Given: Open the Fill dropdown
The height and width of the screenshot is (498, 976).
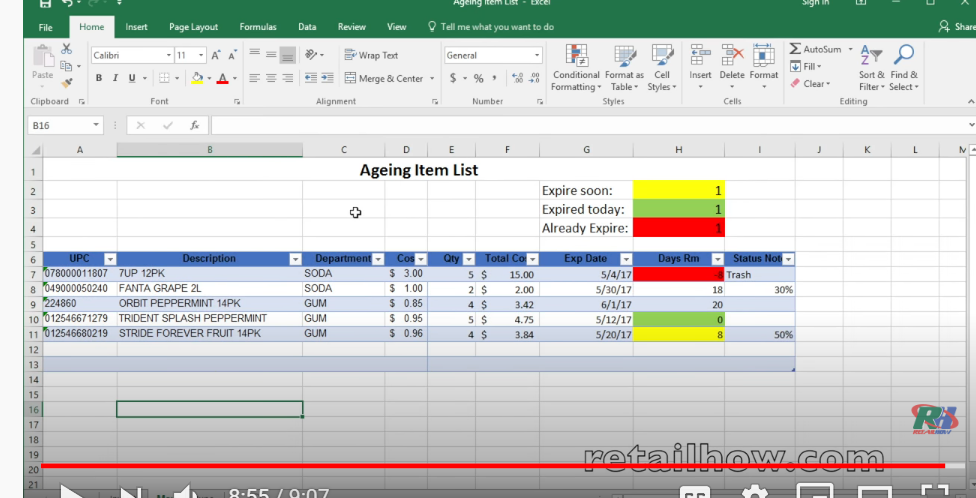Looking at the screenshot, I should (805, 67).
